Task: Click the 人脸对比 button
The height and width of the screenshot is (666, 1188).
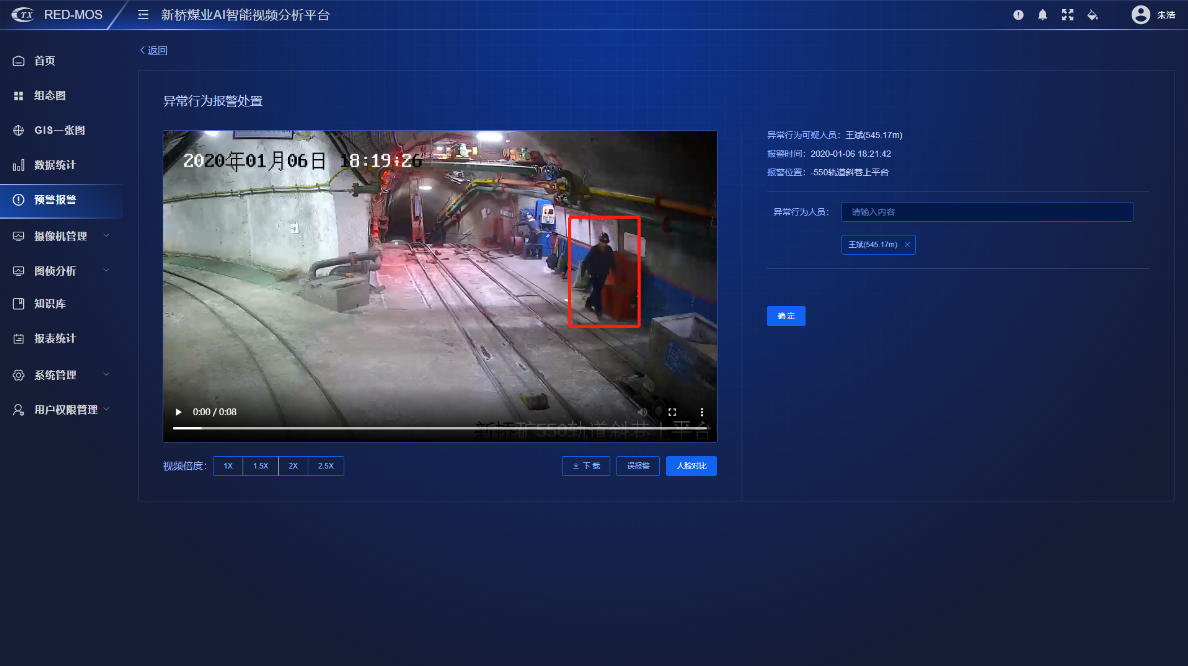Action: 691,466
